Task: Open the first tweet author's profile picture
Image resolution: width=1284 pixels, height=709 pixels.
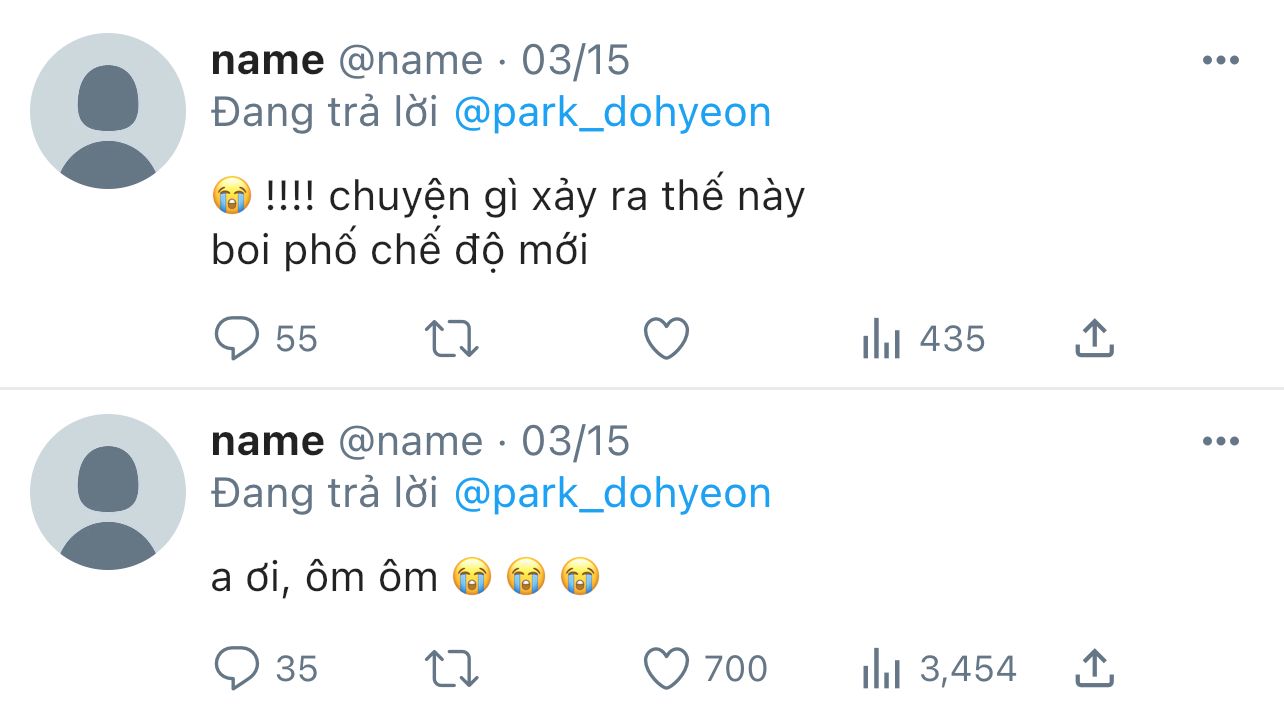Action: pyautogui.click(x=108, y=111)
